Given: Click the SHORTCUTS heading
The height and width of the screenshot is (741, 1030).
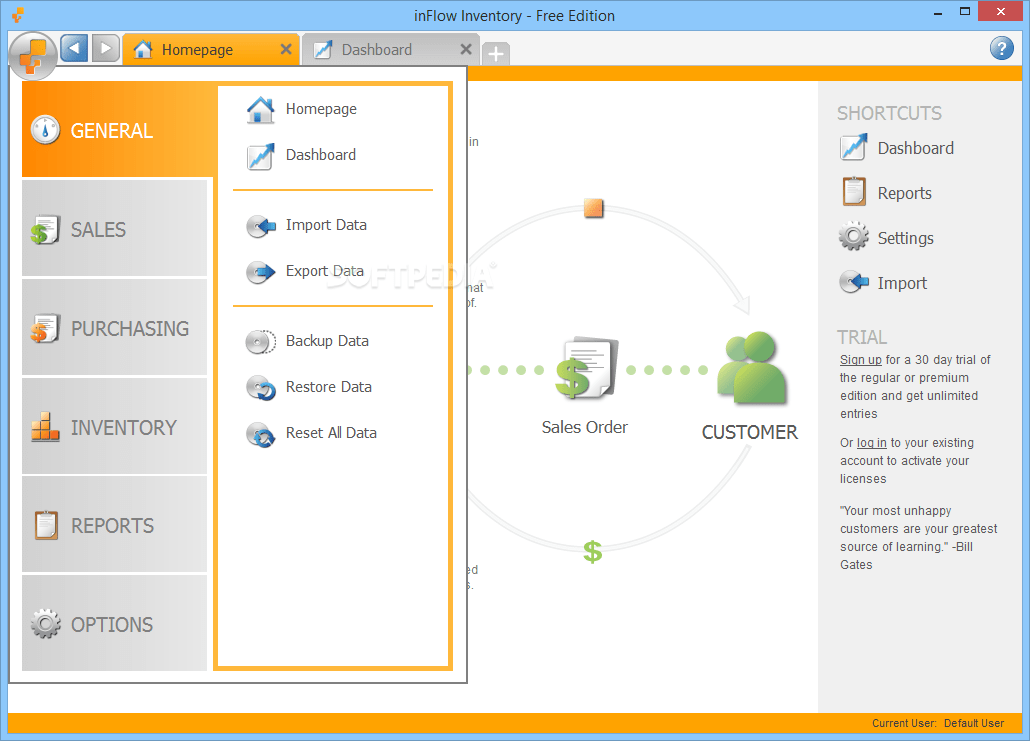Looking at the screenshot, I should [x=889, y=113].
